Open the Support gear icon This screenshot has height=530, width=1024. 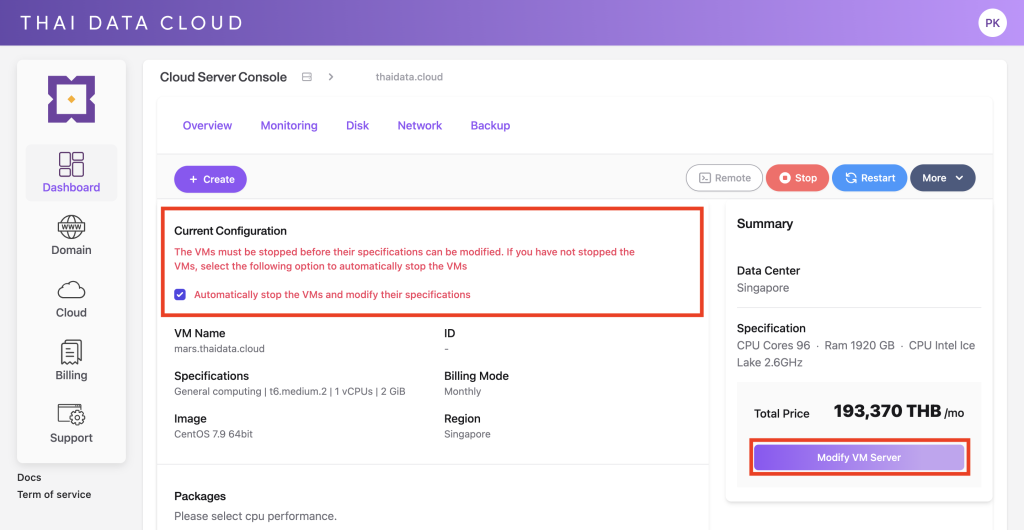[x=71, y=415]
